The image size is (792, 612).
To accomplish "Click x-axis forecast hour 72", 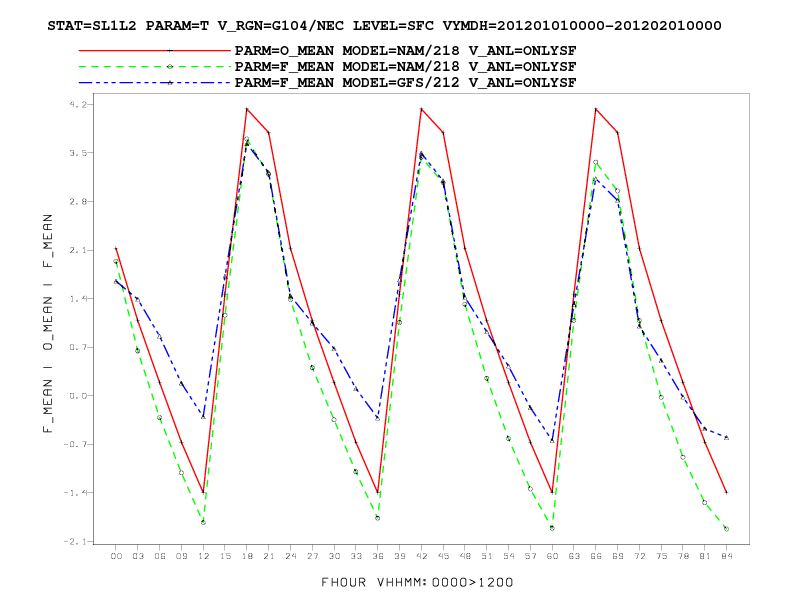I will pos(639,556).
